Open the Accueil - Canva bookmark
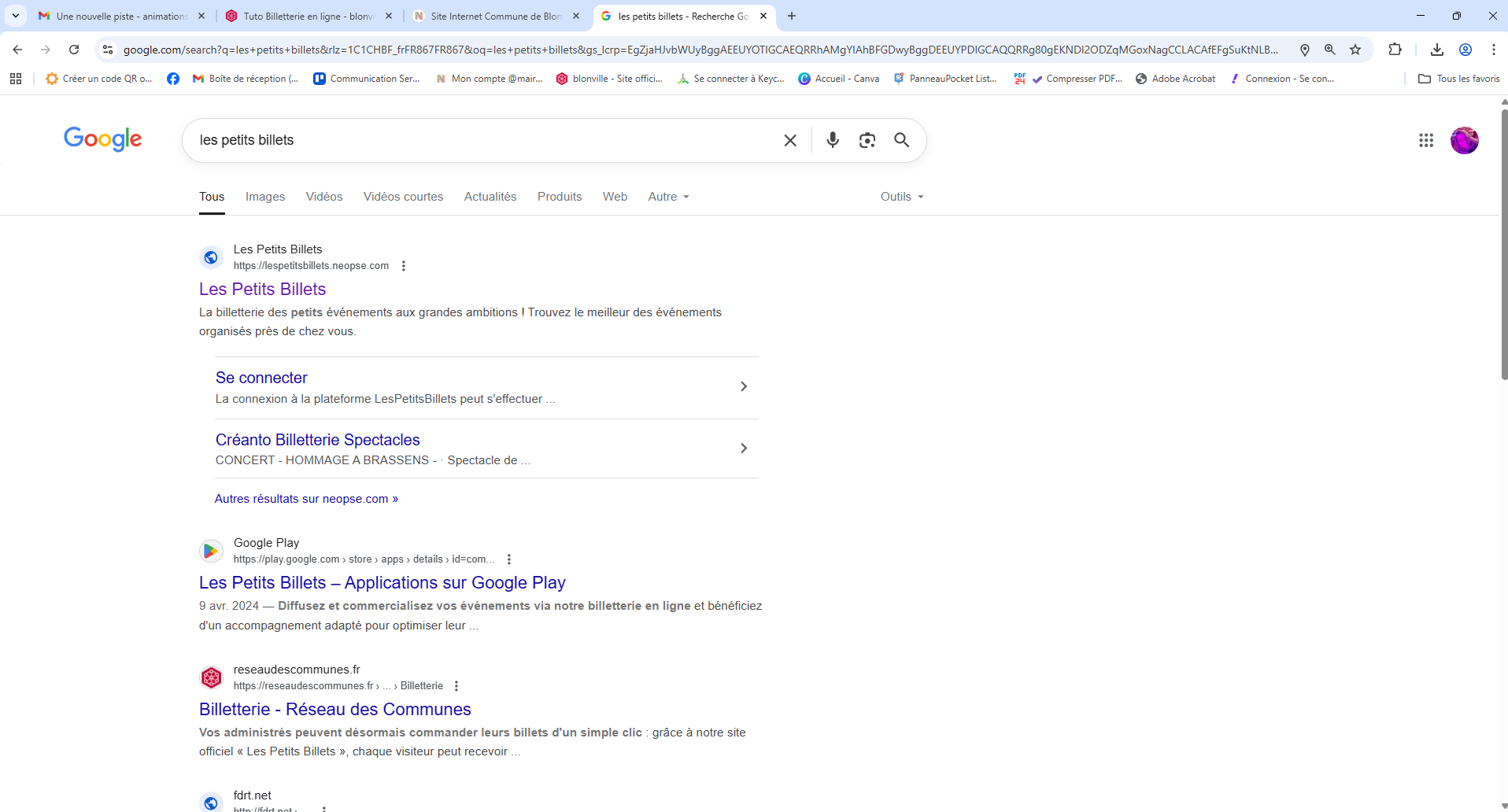The height and width of the screenshot is (812, 1508). pos(839,79)
